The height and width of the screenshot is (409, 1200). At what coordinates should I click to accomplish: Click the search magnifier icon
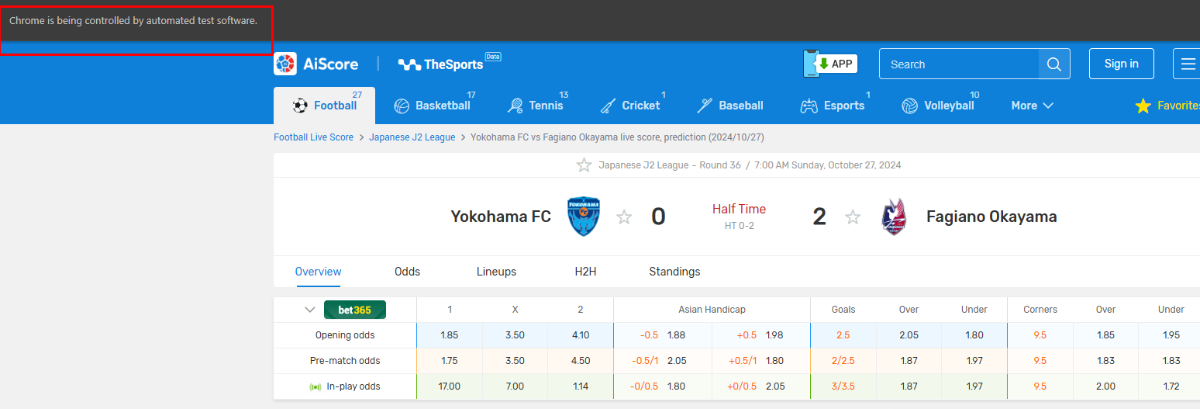1054,64
